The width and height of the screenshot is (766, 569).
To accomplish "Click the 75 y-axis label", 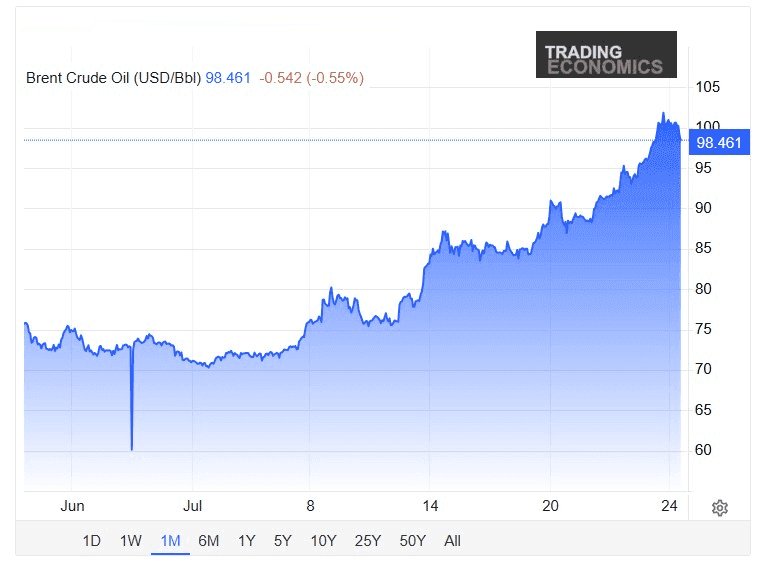I will (703, 329).
